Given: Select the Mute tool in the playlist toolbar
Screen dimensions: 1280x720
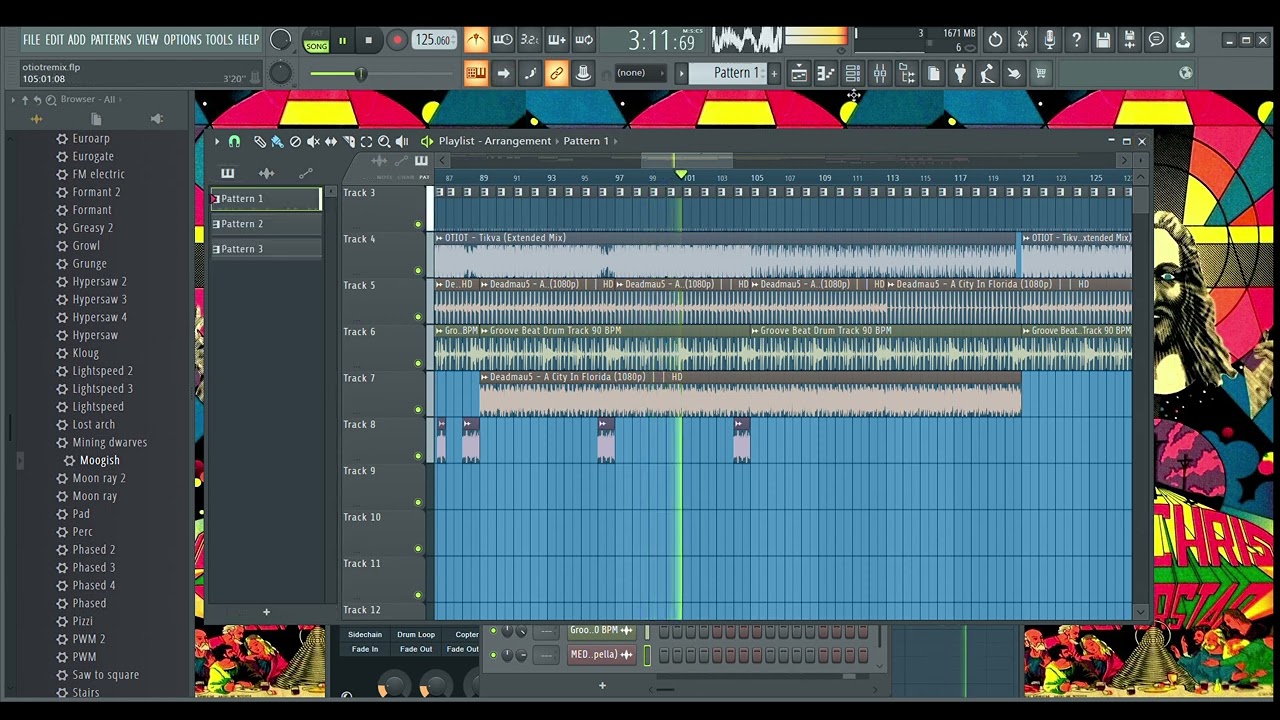Looking at the screenshot, I should click(313, 142).
